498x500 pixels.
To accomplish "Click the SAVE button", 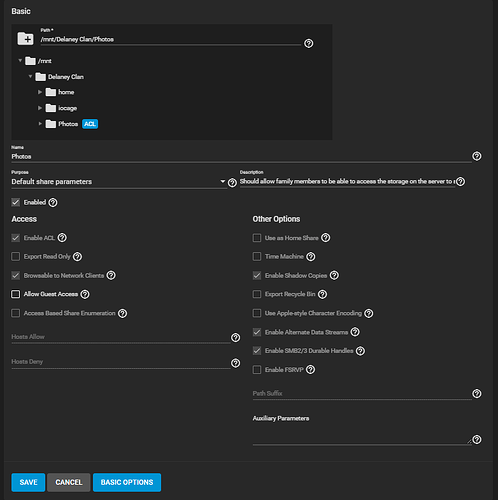I will (x=28, y=482).
